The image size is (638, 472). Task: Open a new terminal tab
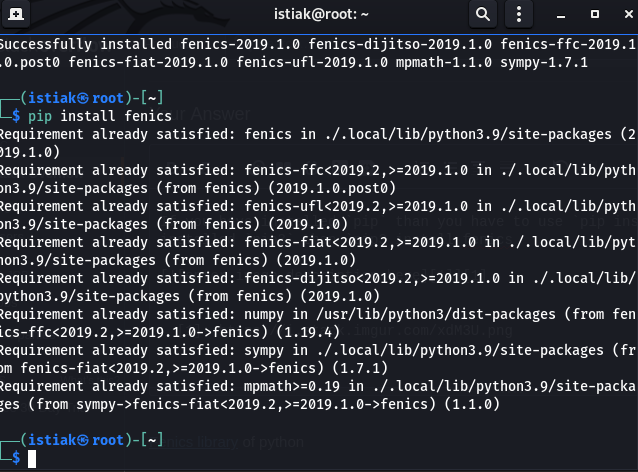tap(18, 14)
